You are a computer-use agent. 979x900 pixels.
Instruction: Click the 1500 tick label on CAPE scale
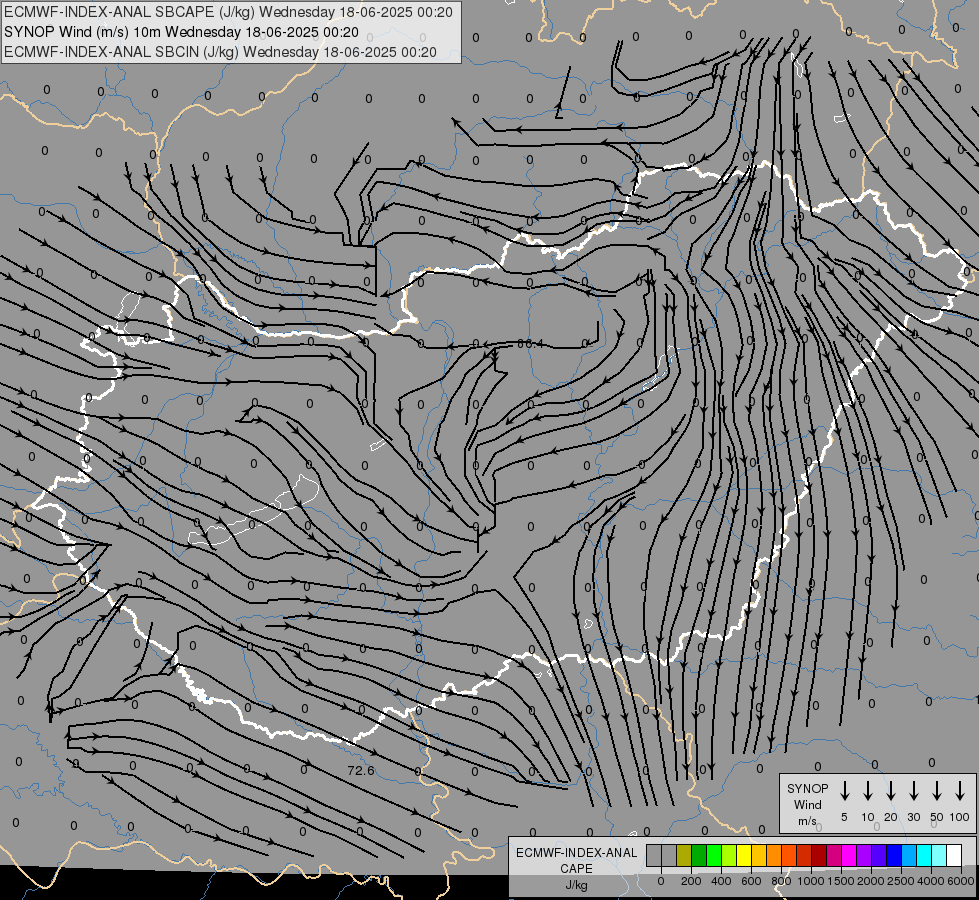[841, 881]
